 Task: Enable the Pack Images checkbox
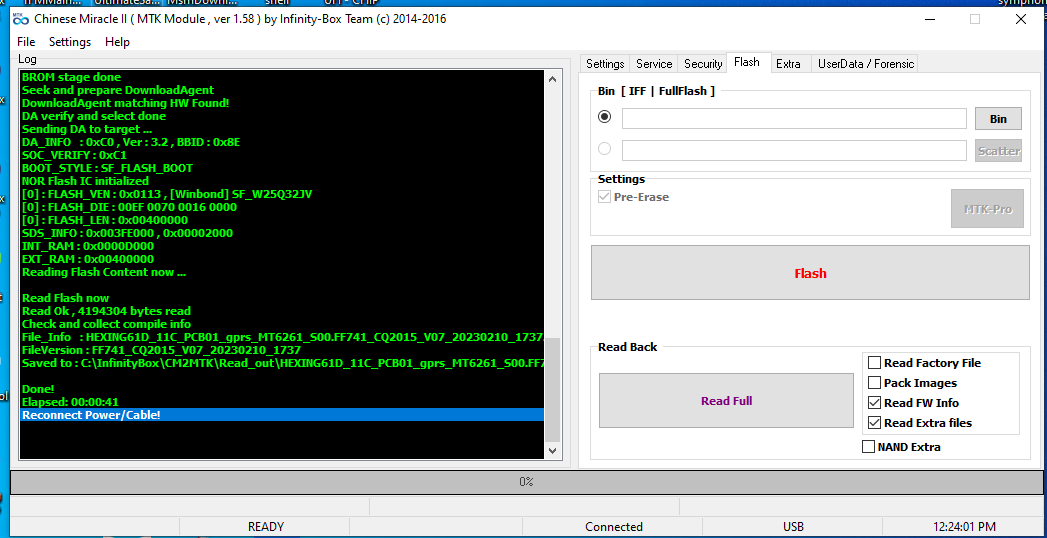pyautogui.click(x=875, y=383)
